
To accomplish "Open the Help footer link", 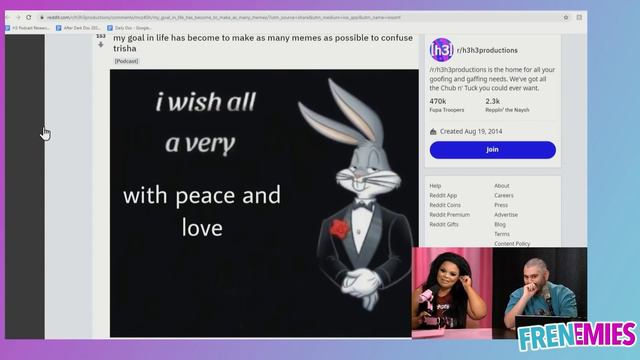I will tap(435, 186).
